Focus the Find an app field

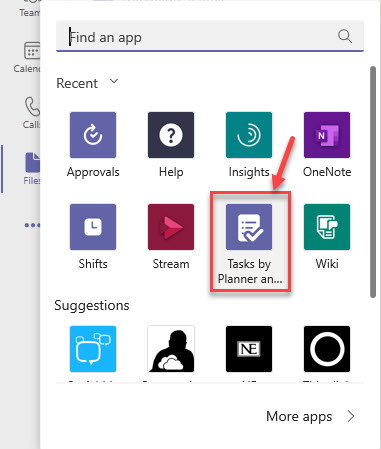coord(210,36)
